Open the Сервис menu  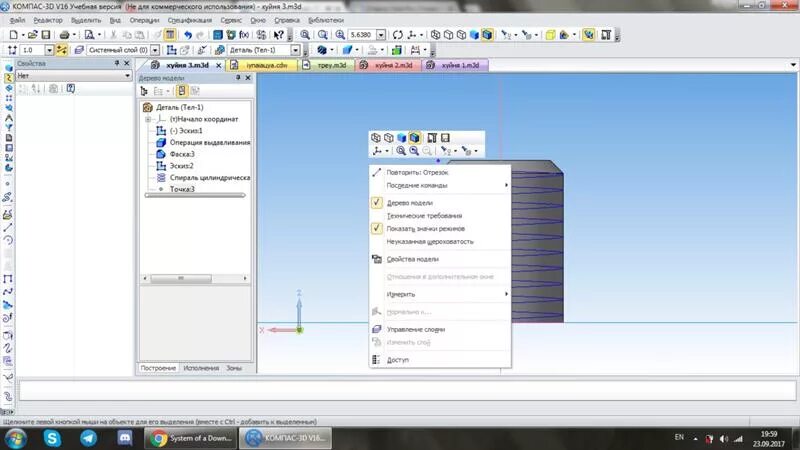pos(231,20)
